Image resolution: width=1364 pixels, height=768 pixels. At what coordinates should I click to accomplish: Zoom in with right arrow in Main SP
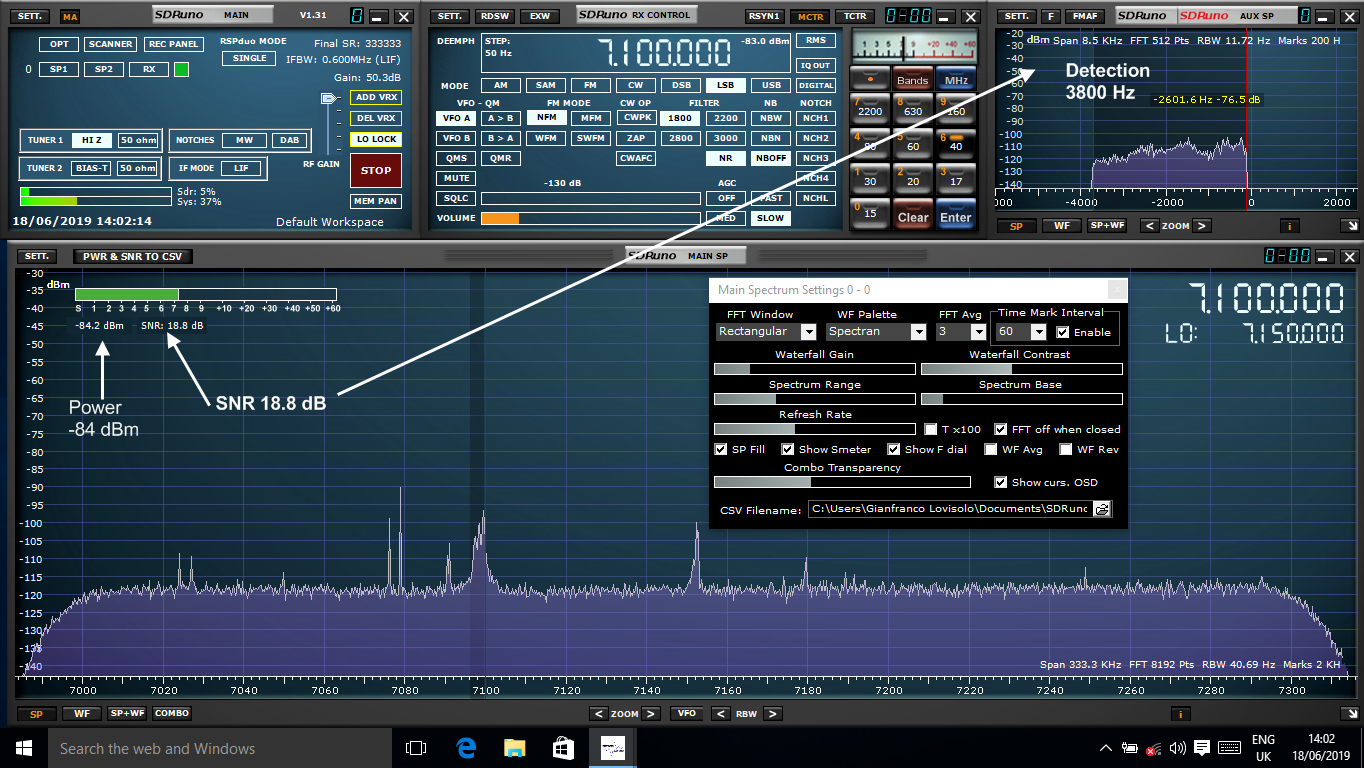coord(650,714)
